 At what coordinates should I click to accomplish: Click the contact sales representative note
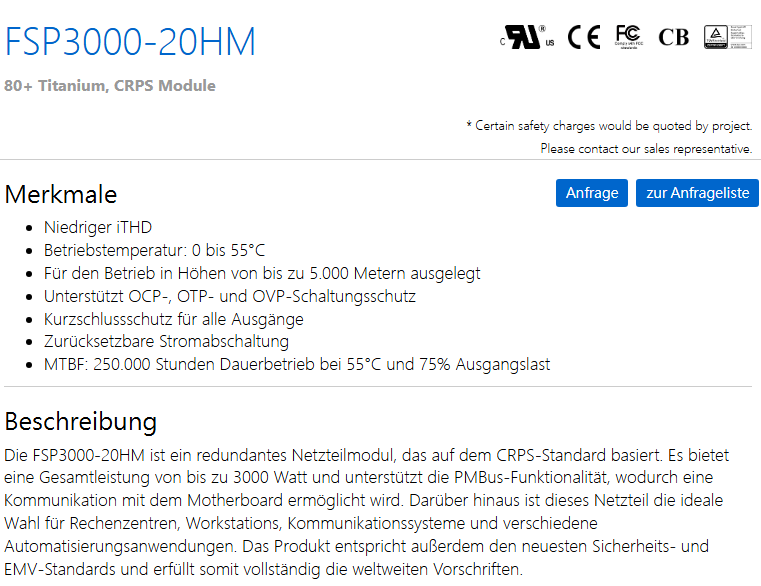pos(646,149)
